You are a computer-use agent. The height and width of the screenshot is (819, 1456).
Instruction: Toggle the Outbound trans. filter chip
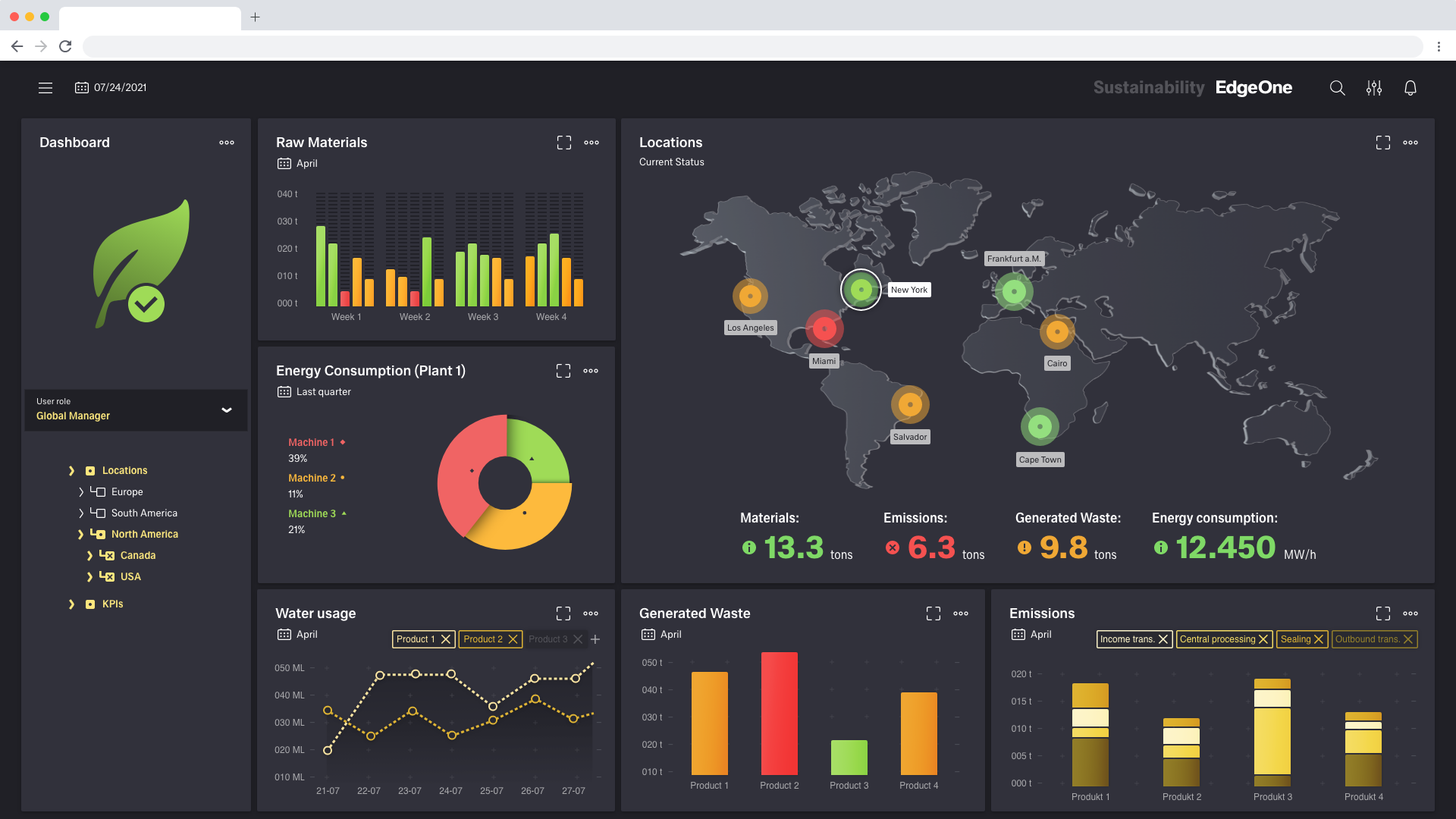point(1367,639)
